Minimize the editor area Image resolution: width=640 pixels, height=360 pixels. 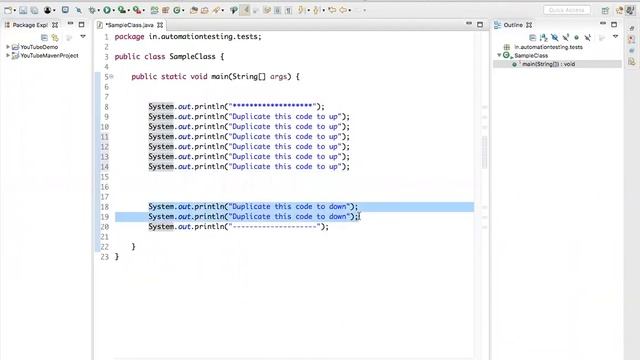click(x=469, y=24)
